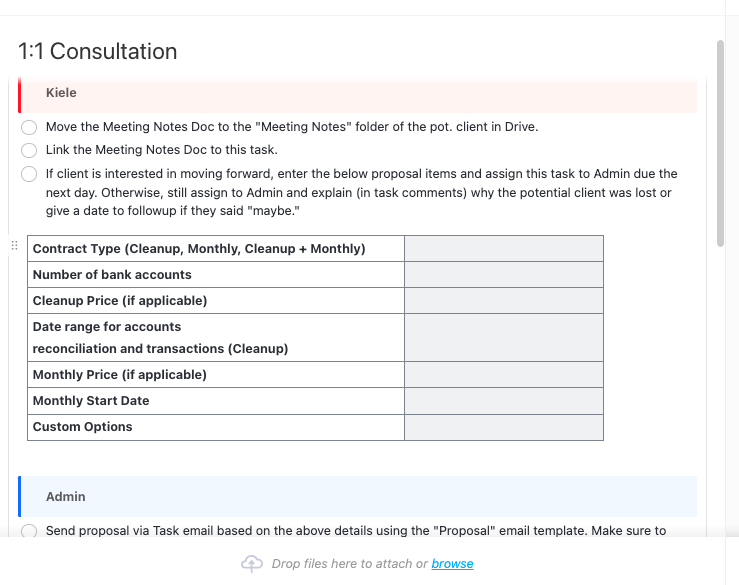Click text 'If client is interested in moving forward'
The width and height of the screenshot is (739, 585).
158,173
